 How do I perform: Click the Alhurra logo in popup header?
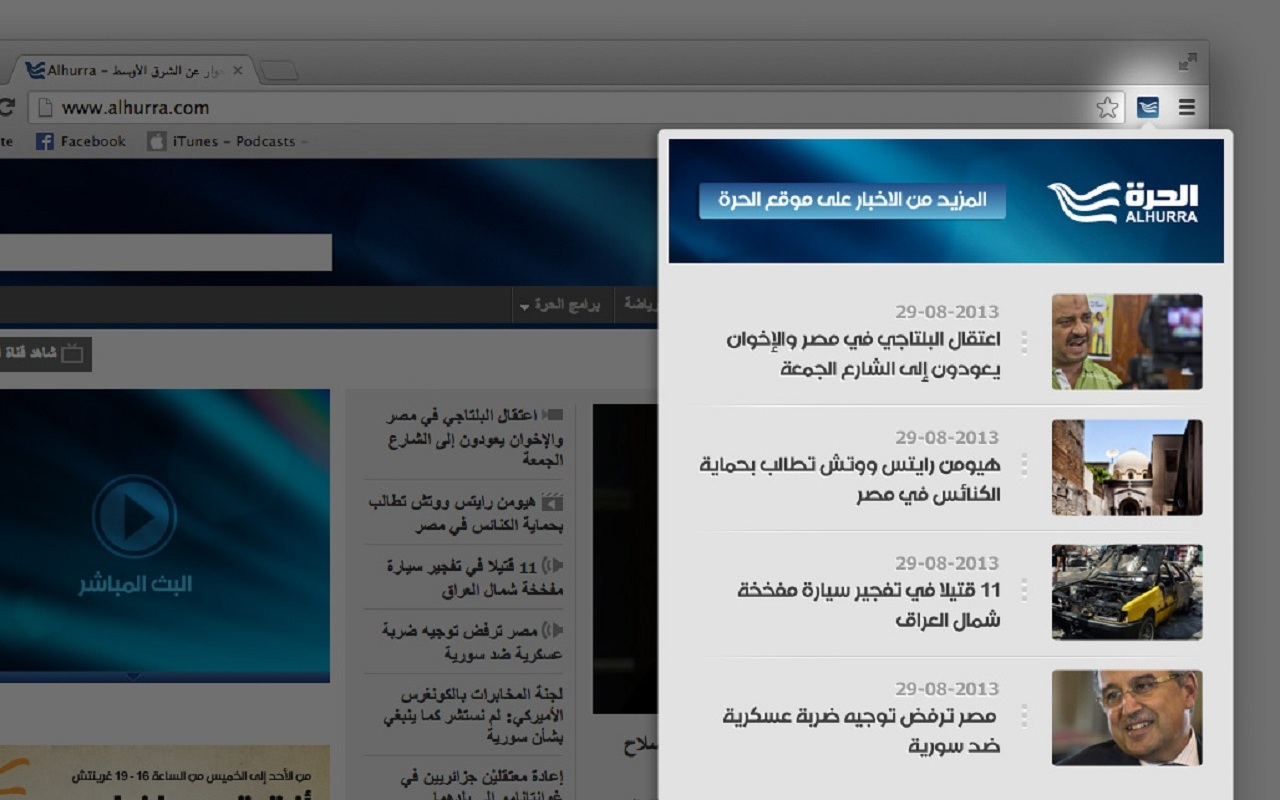tap(1123, 201)
